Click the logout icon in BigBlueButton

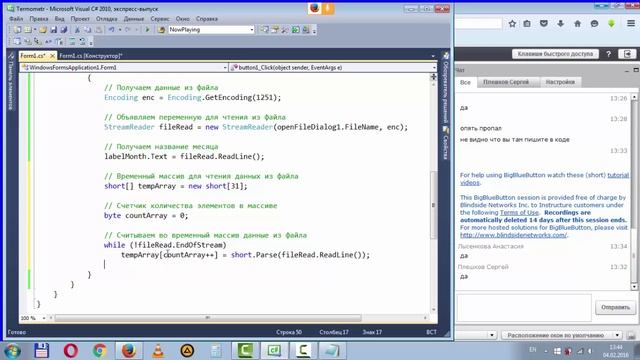click(627, 54)
